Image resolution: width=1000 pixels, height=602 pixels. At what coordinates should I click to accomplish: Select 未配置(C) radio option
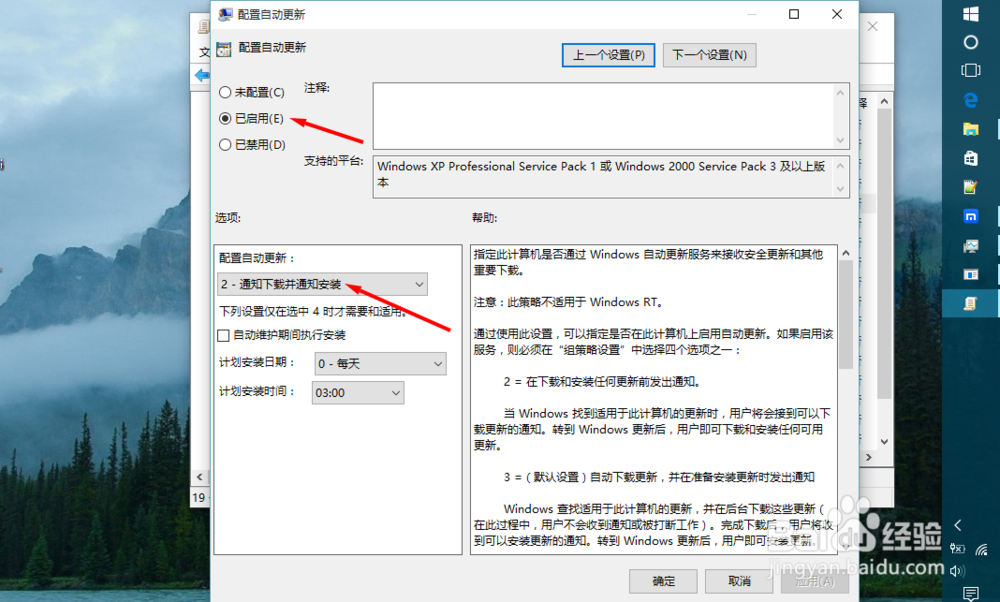click(x=251, y=92)
